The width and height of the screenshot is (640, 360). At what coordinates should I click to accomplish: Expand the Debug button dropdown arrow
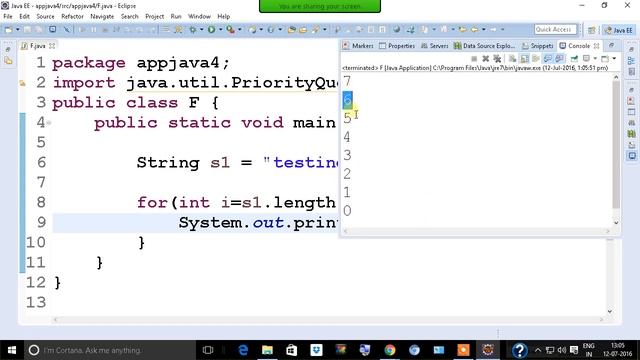click(x=202, y=29)
